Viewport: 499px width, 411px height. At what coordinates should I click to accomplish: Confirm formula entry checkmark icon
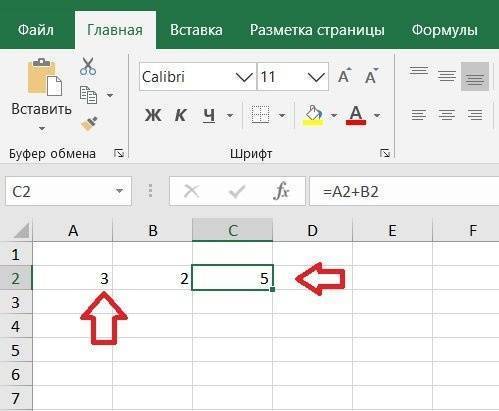pos(237,191)
